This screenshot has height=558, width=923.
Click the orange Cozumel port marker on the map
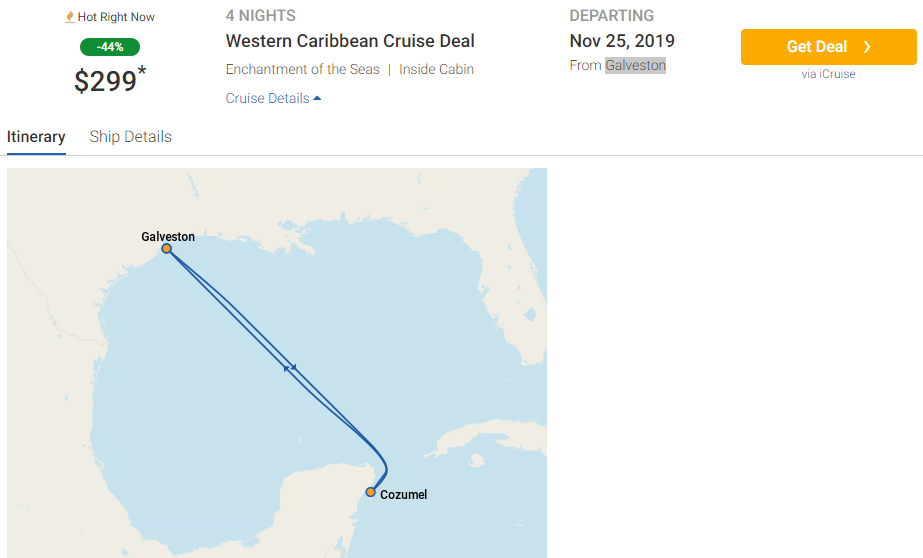[x=371, y=492]
